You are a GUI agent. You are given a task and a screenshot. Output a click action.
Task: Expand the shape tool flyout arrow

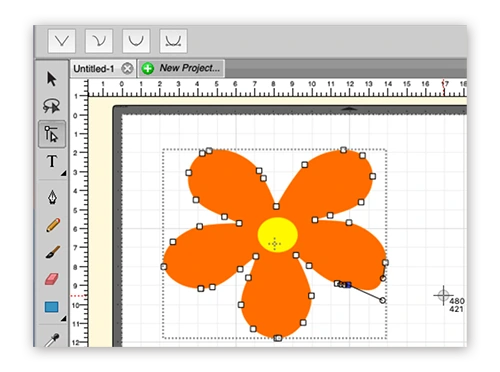click(63, 319)
